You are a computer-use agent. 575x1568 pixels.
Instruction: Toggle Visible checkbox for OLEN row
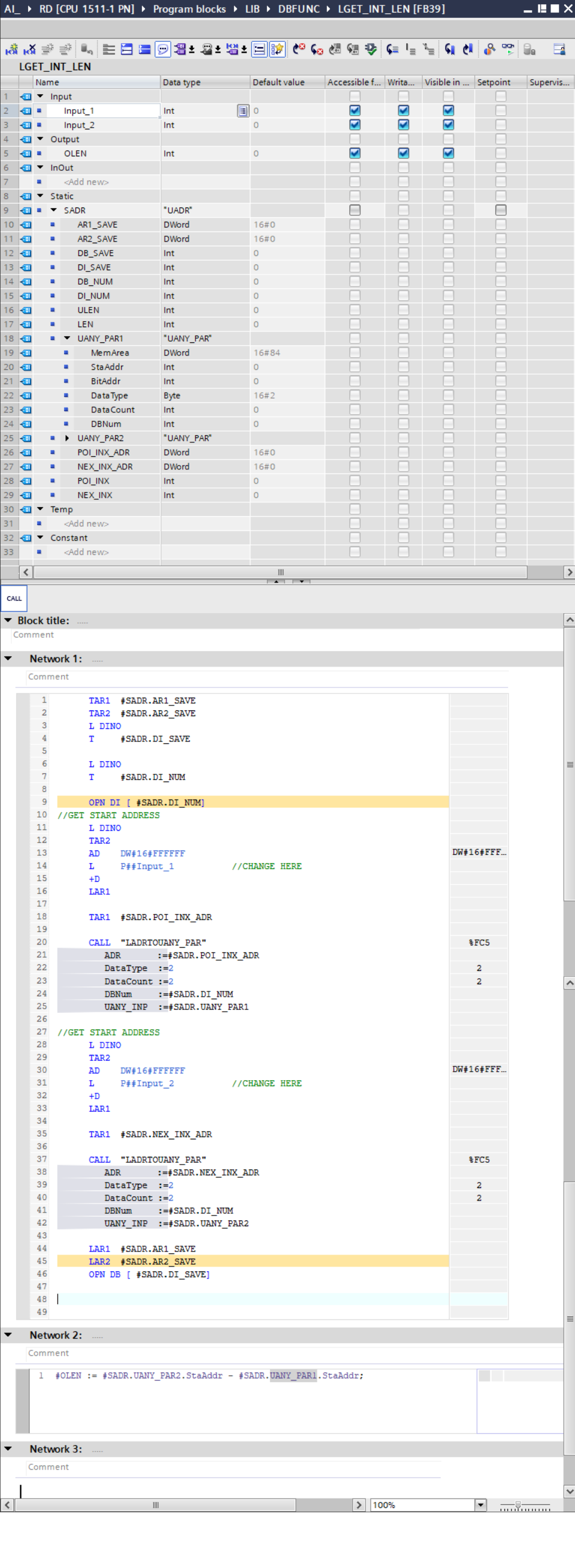point(449,153)
